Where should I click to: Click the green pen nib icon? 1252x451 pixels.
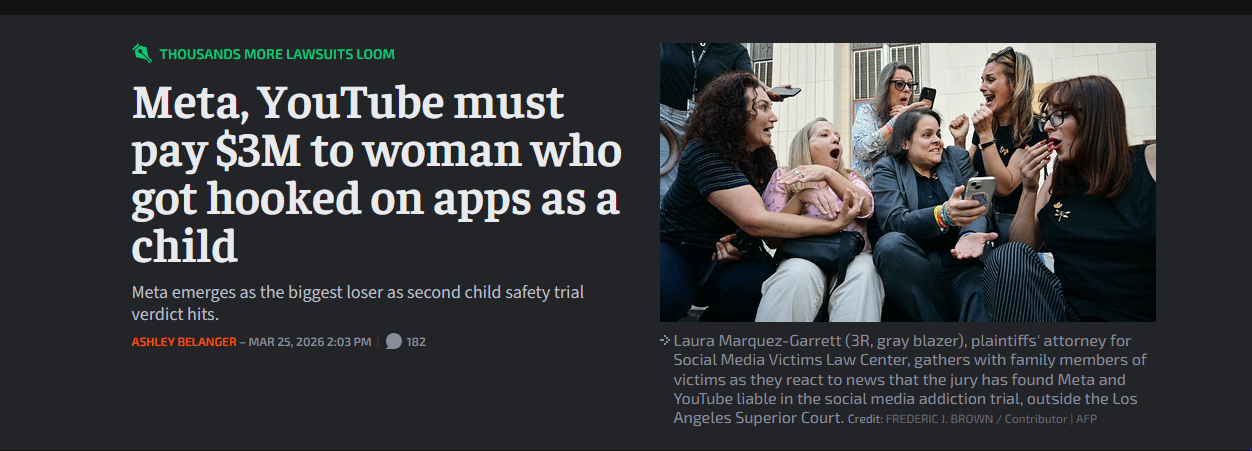click(142, 53)
